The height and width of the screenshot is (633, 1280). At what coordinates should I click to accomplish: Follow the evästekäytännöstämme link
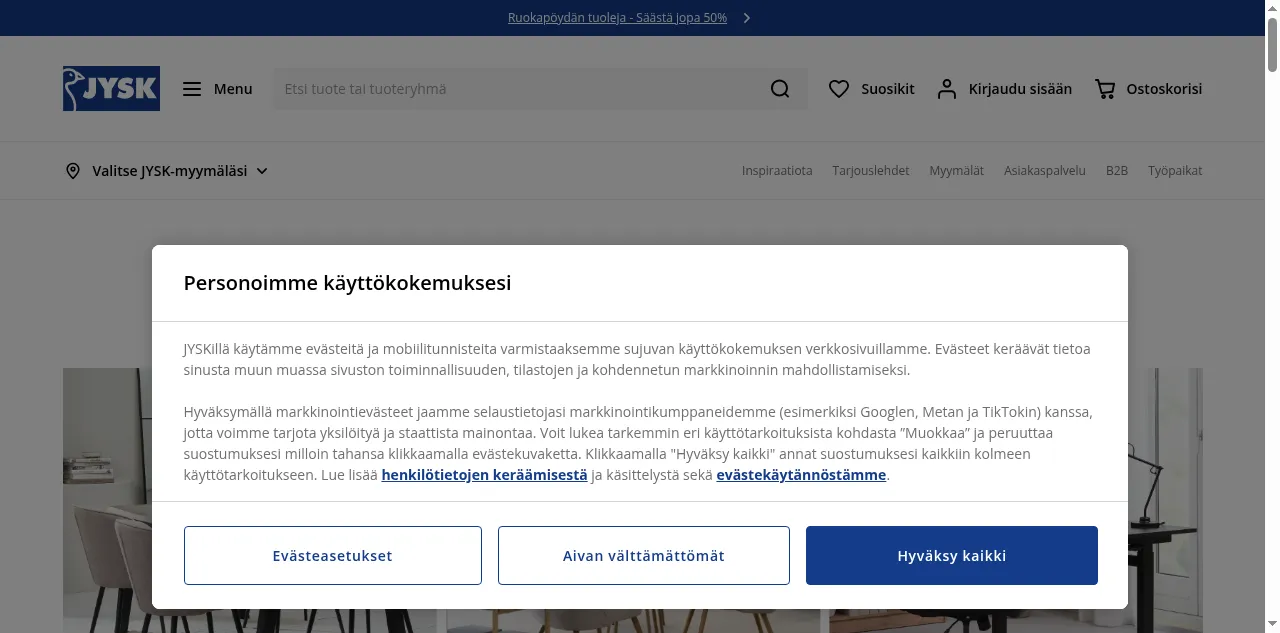point(801,475)
